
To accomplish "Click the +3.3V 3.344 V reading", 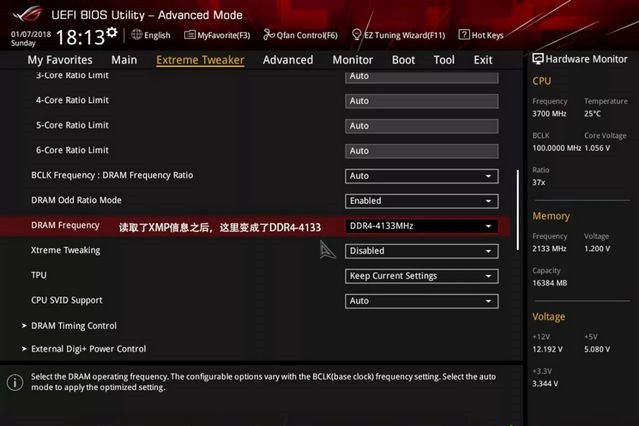I will [x=545, y=384].
